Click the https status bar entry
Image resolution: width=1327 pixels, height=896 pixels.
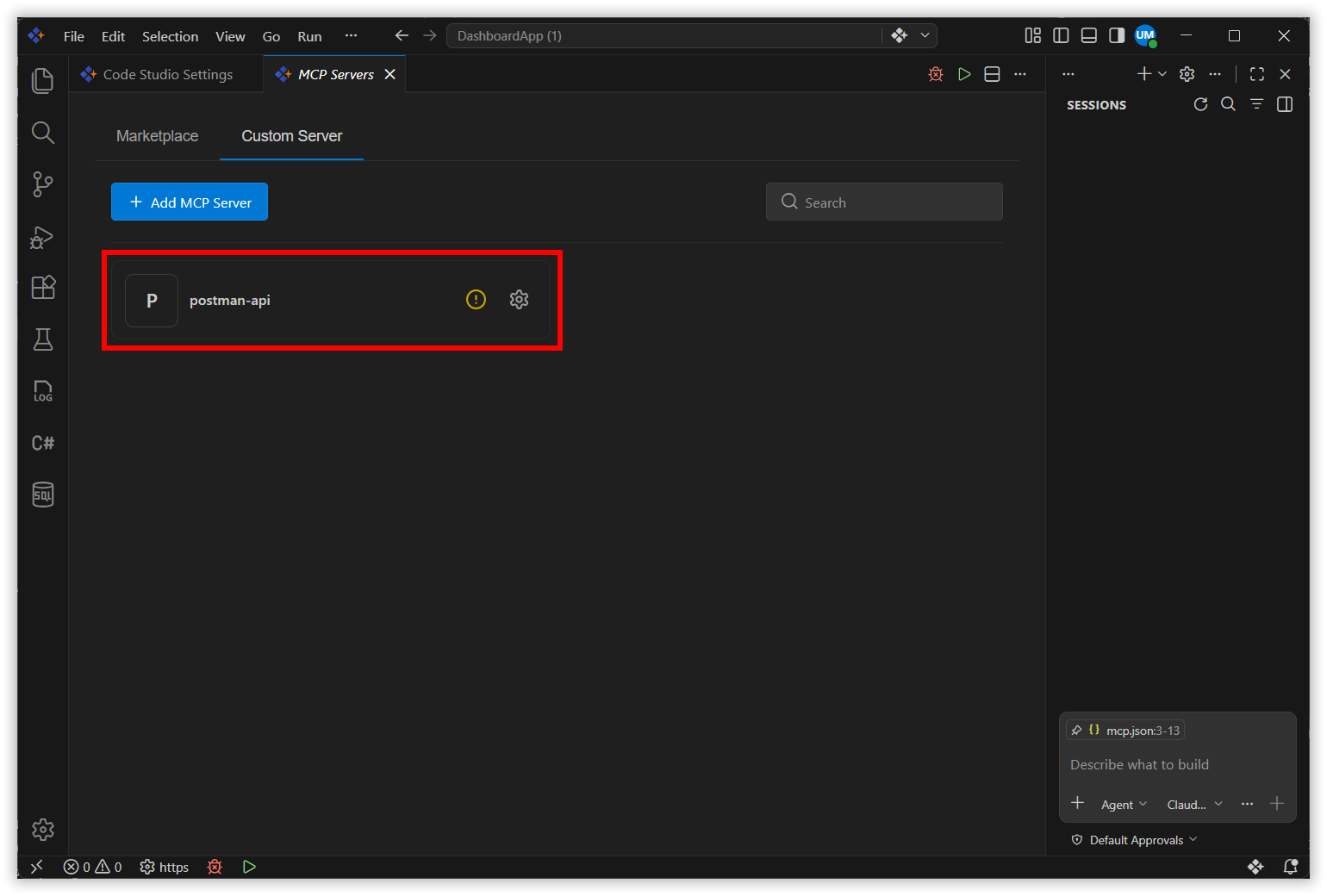tap(165, 867)
